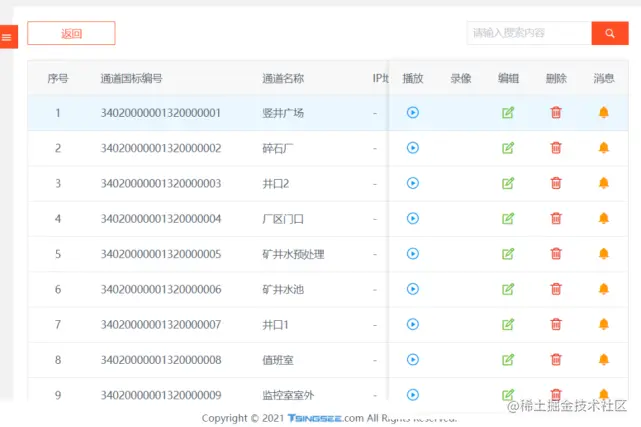
Task: Edit the 碎石厂 channel
Action: click(508, 148)
